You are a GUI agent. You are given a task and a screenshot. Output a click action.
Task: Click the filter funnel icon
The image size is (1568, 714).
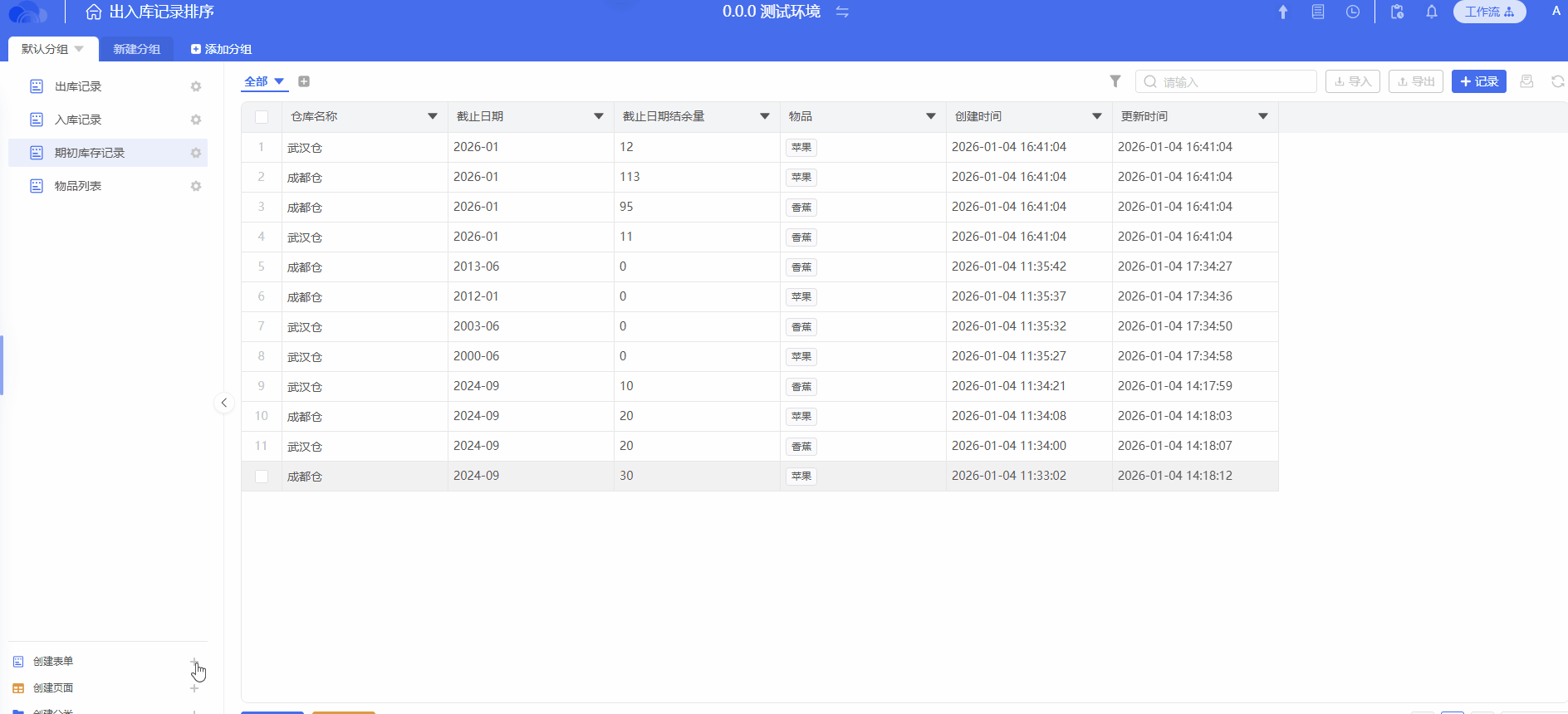(x=1115, y=81)
